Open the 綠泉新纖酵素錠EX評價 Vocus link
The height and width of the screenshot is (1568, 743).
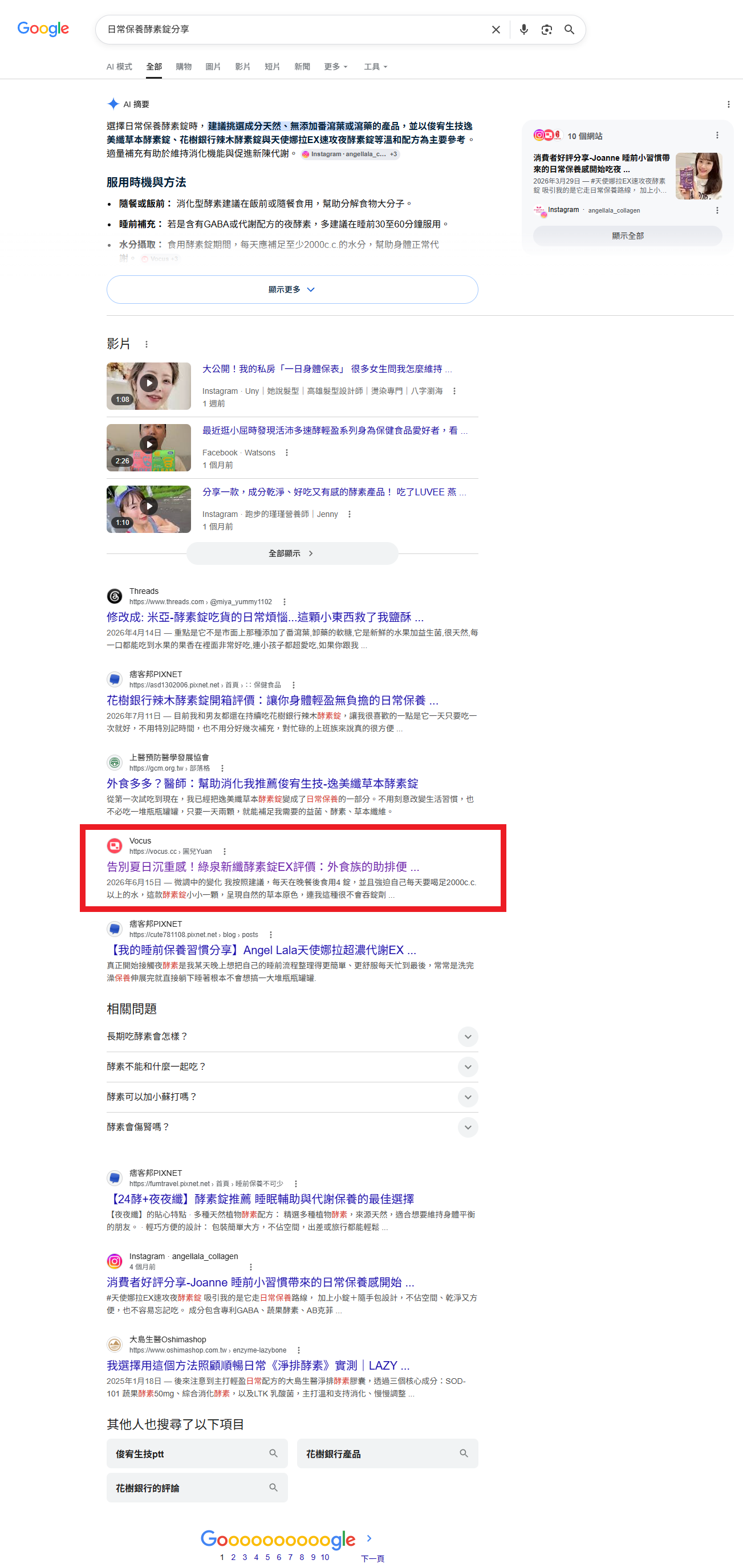(x=262, y=867)
